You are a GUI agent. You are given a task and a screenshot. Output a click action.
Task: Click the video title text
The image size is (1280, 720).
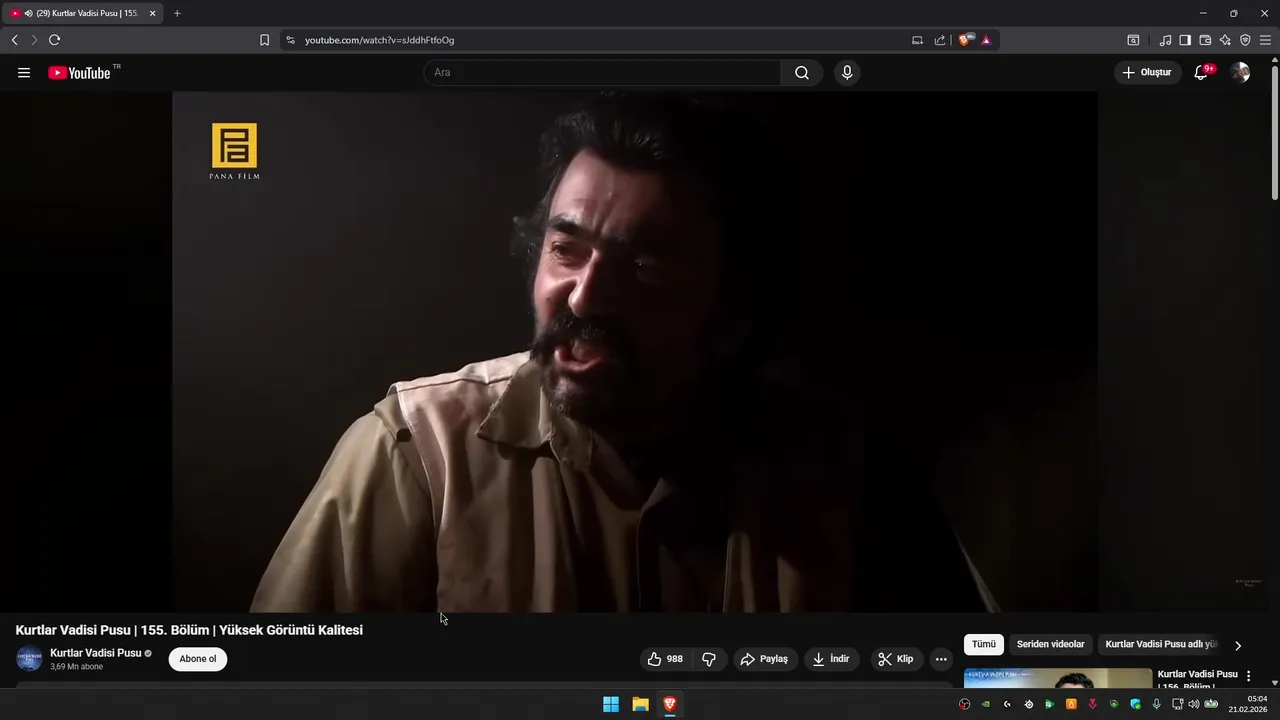click(x=189, y=630)
